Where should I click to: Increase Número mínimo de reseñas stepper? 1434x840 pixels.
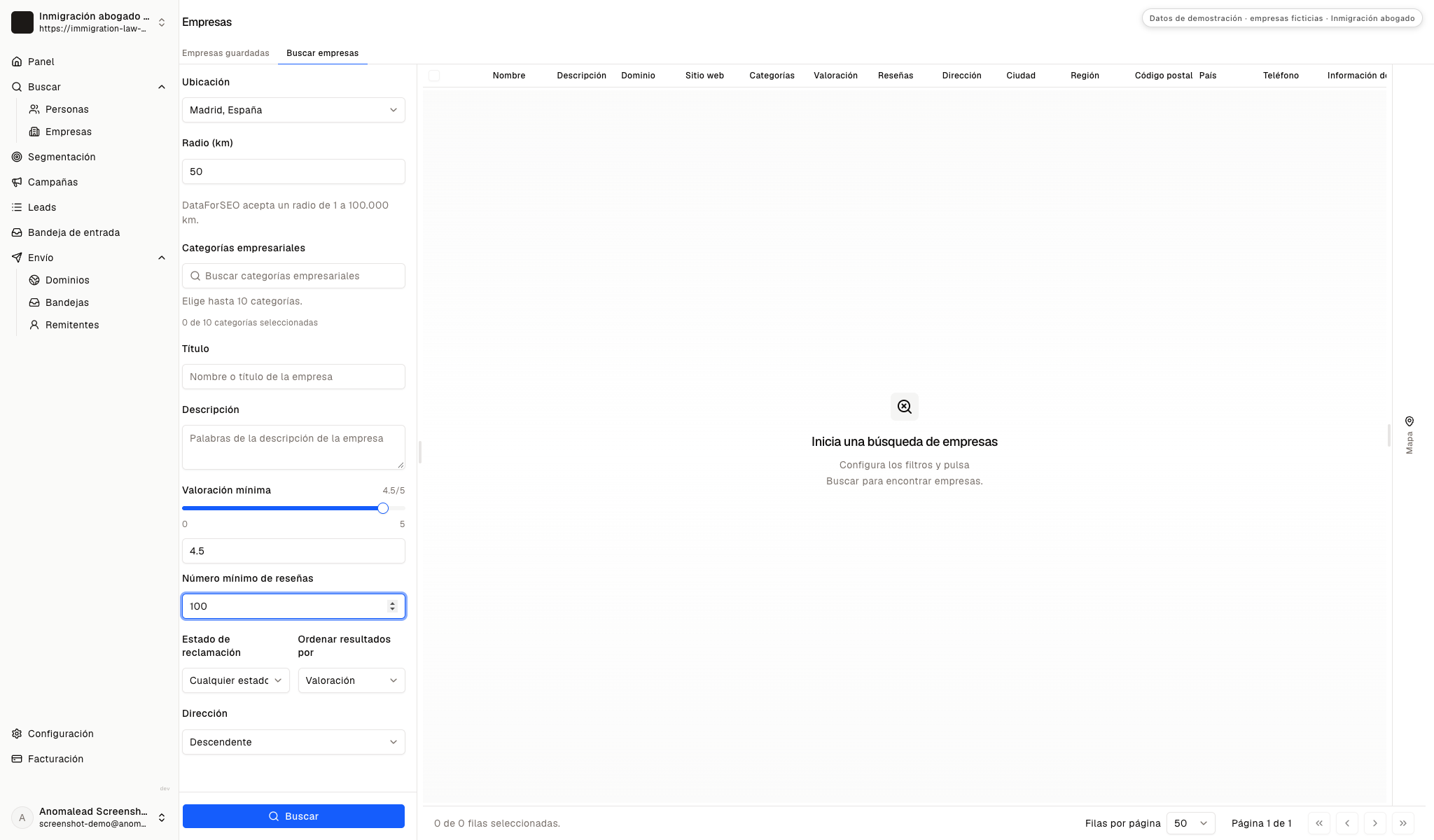click(x=392, y=603)
